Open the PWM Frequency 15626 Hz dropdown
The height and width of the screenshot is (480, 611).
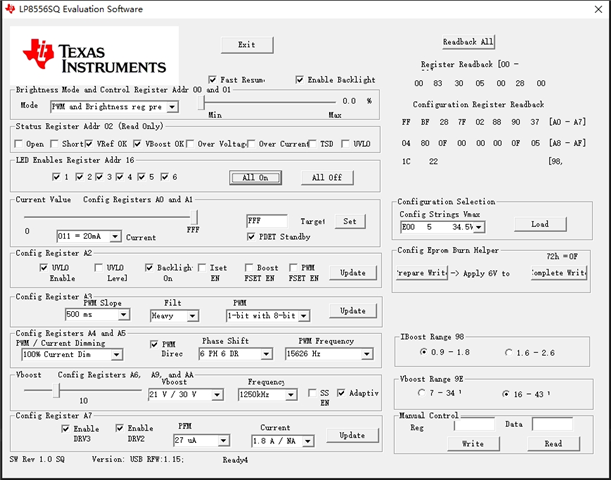(329, 354)
